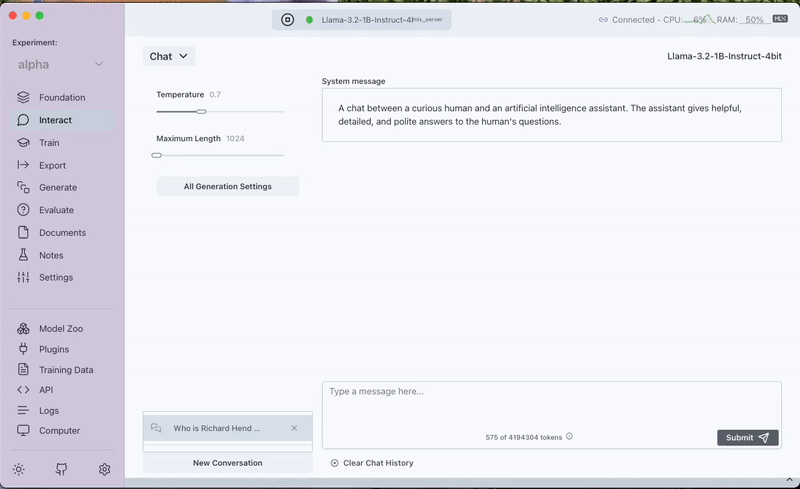The image size is (800, 489).
Task: Open the Chat mode dropdown
Action: tap(169, 57)
